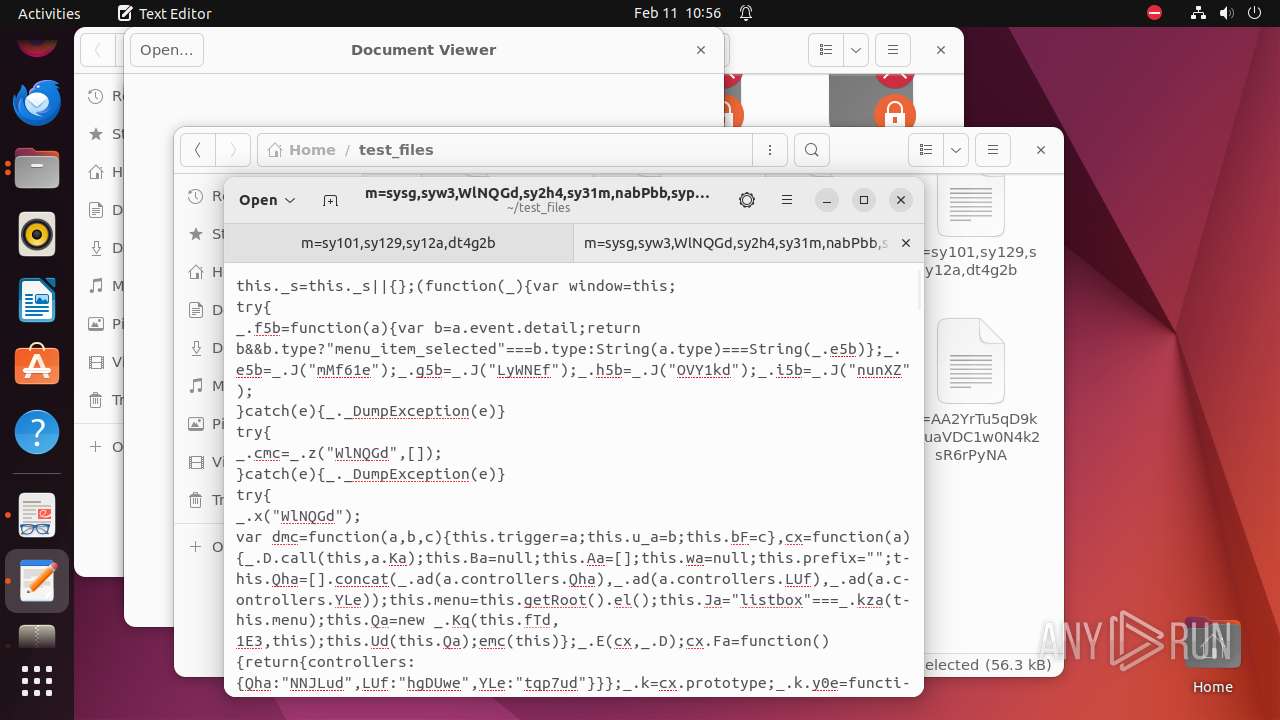This screenshot has height=720, width=1280.
Task: Click the test_files breadcrumb
Action: coord(396,150)
